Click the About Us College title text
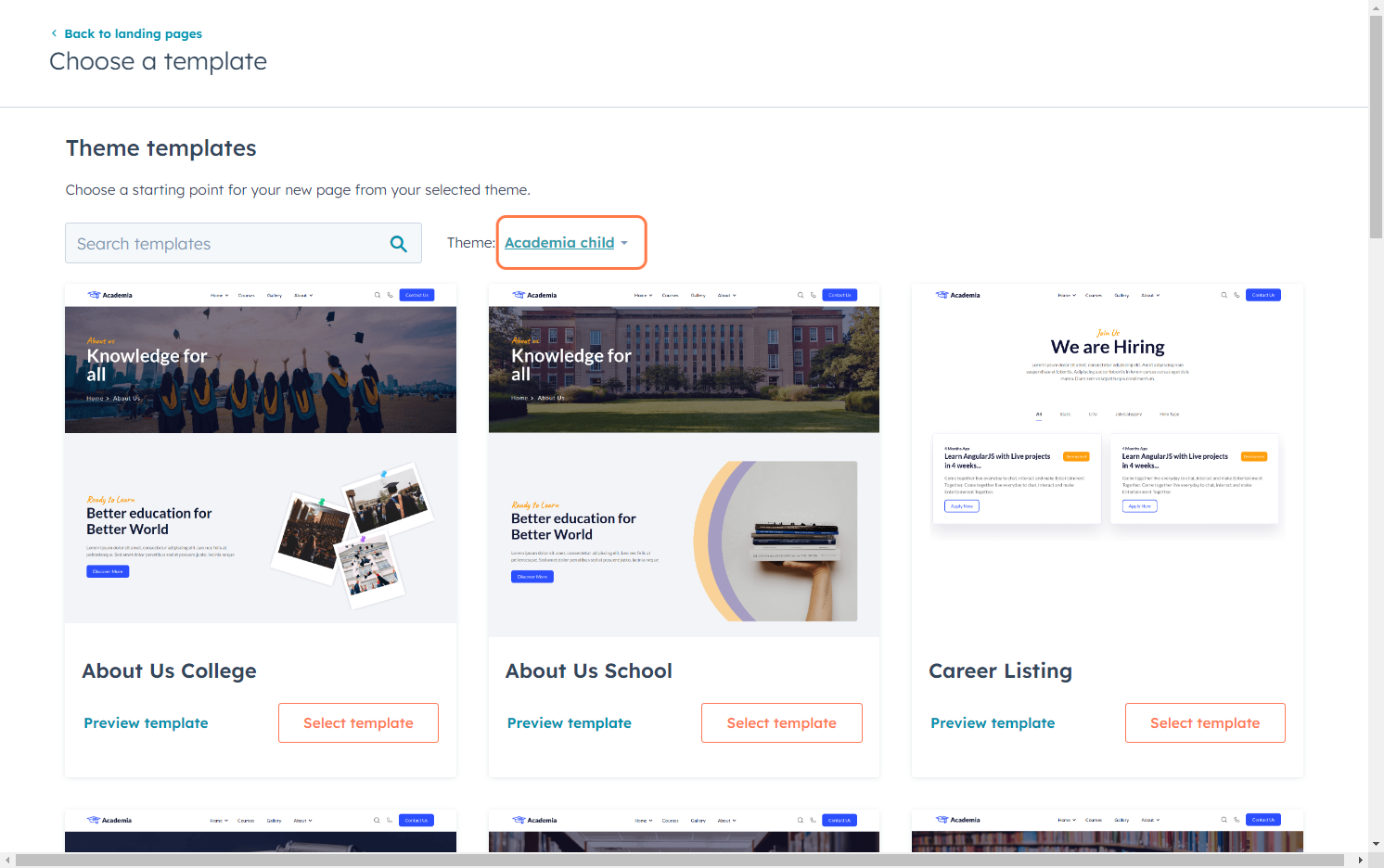This screenshot has width=1384, height=868. 169,671
